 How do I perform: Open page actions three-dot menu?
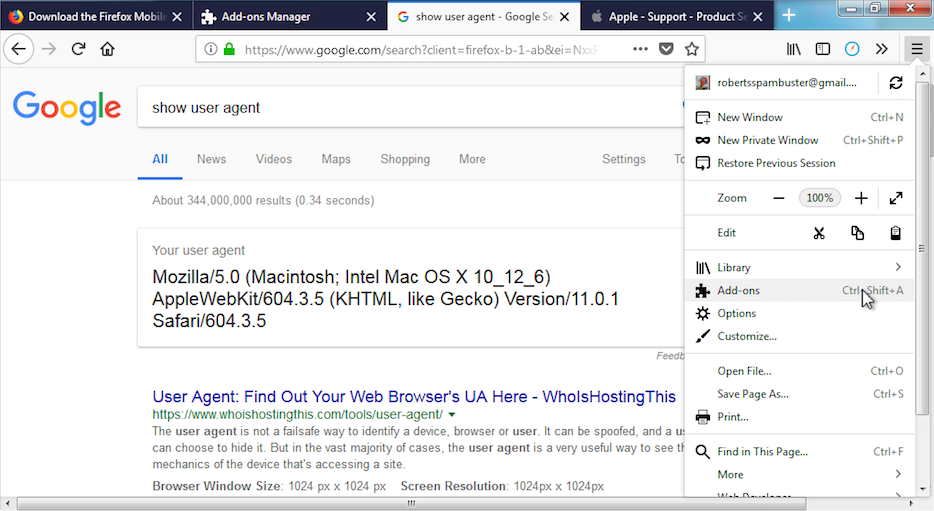pyautogui.click(x=640, y=49)
